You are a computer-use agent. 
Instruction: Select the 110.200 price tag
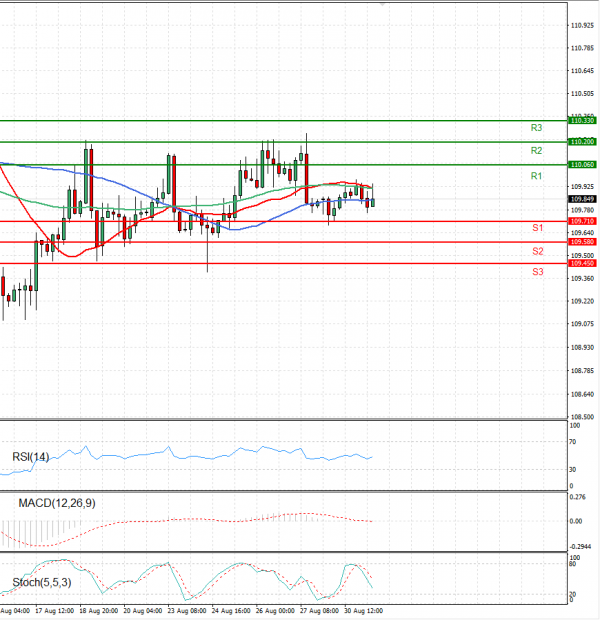tap(582, 142)
